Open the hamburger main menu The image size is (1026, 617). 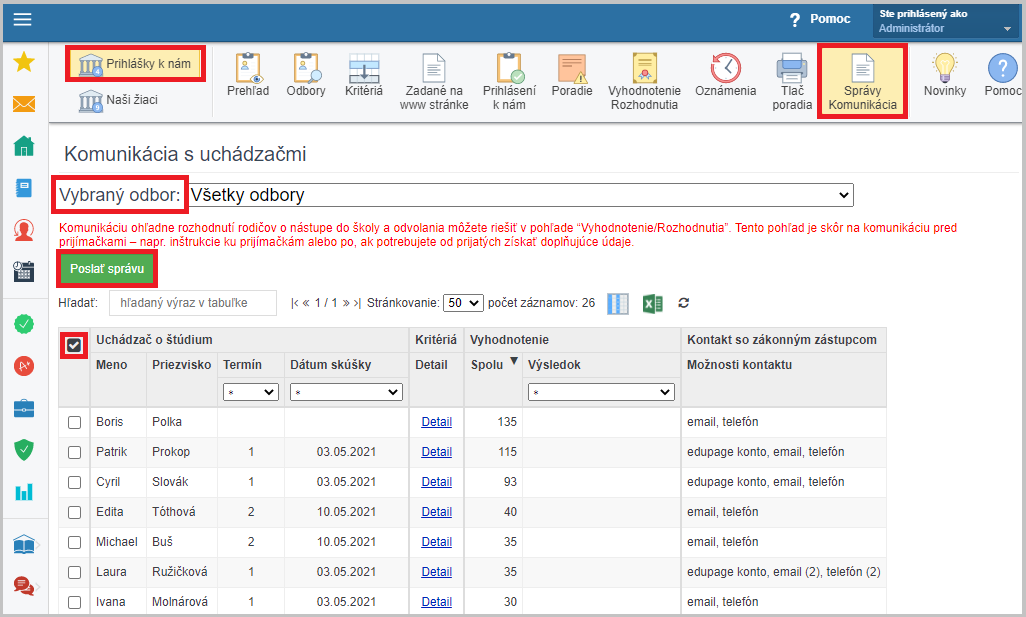coord(23,20)
